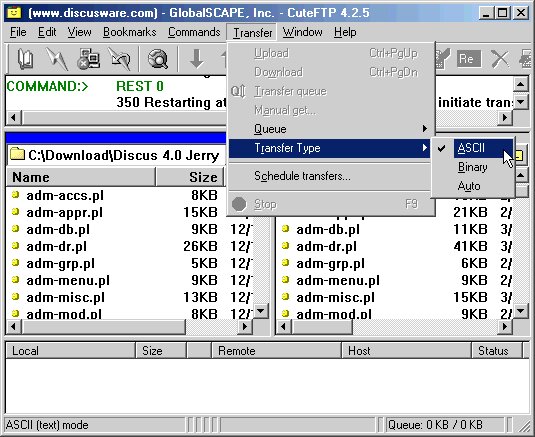Maximize the CuteFTP window

pyautogui.click(x=503, y=13)
